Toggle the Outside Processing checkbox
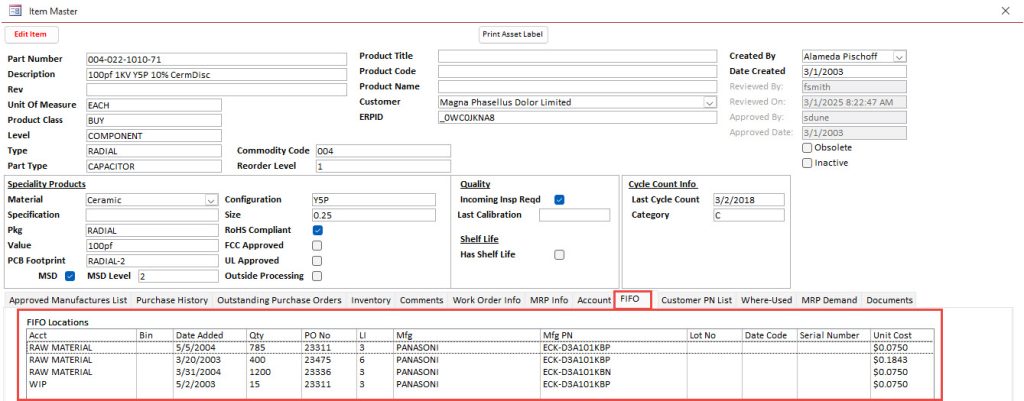1024x401 pixels. pos(317,276)
